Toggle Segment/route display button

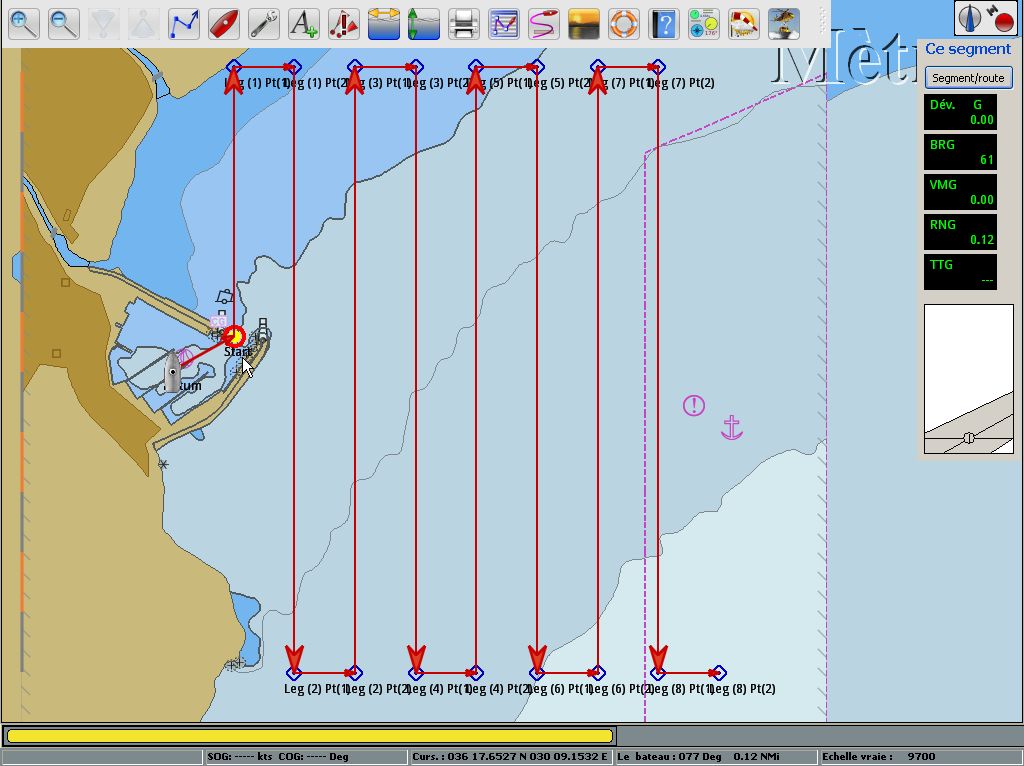[x=968, y=78]
